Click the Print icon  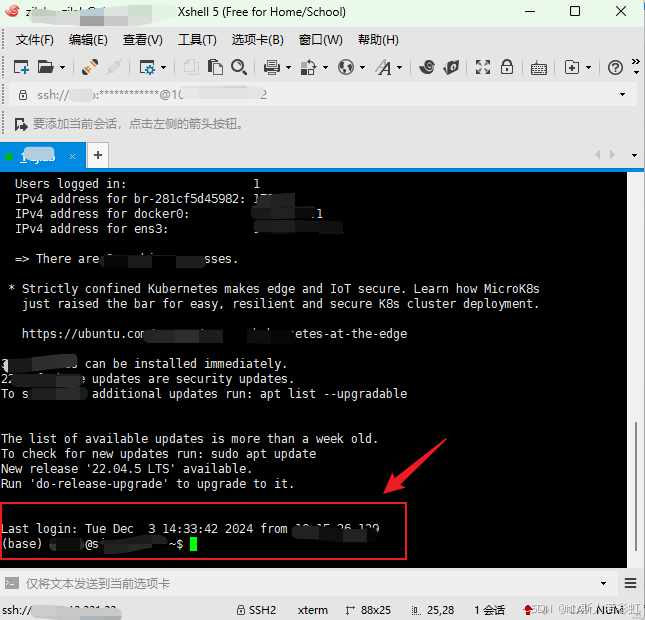pyautogui.click(x=271, y=67)
